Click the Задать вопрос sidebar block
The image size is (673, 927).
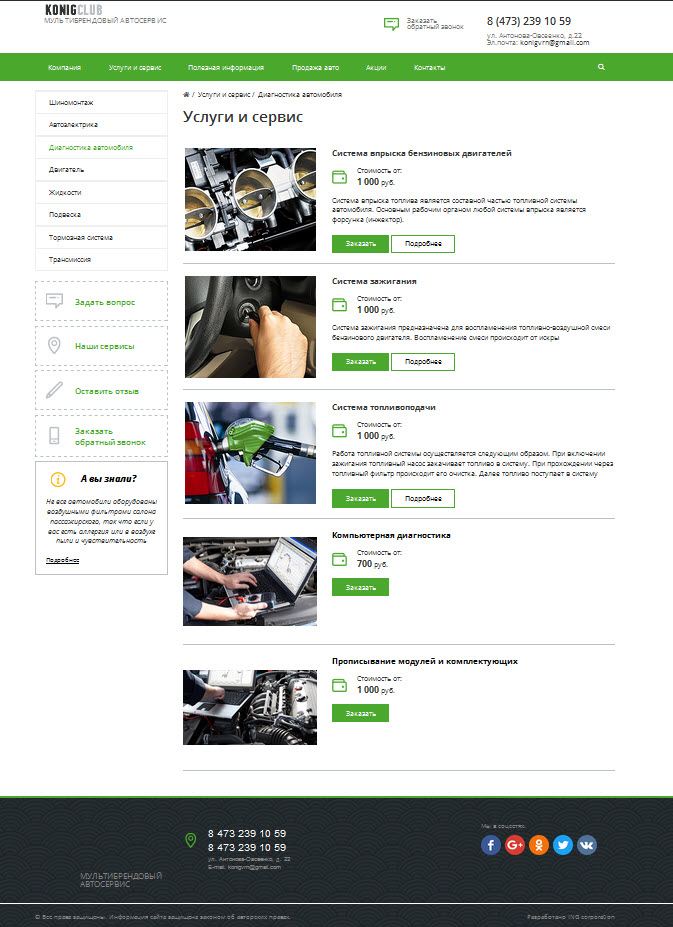101,302
